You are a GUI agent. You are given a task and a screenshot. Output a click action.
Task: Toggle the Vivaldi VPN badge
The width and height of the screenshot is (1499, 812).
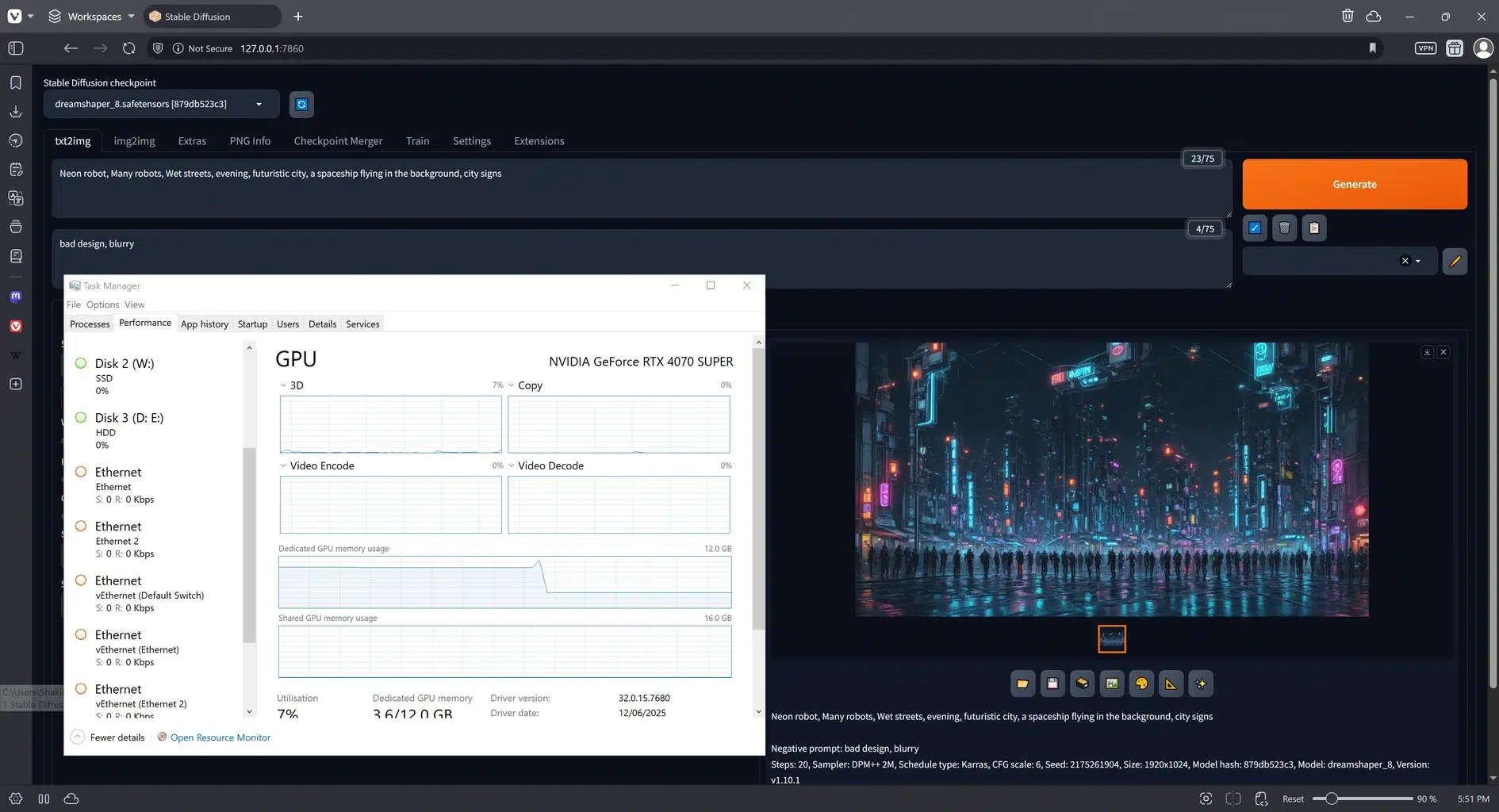[1424, 48]
